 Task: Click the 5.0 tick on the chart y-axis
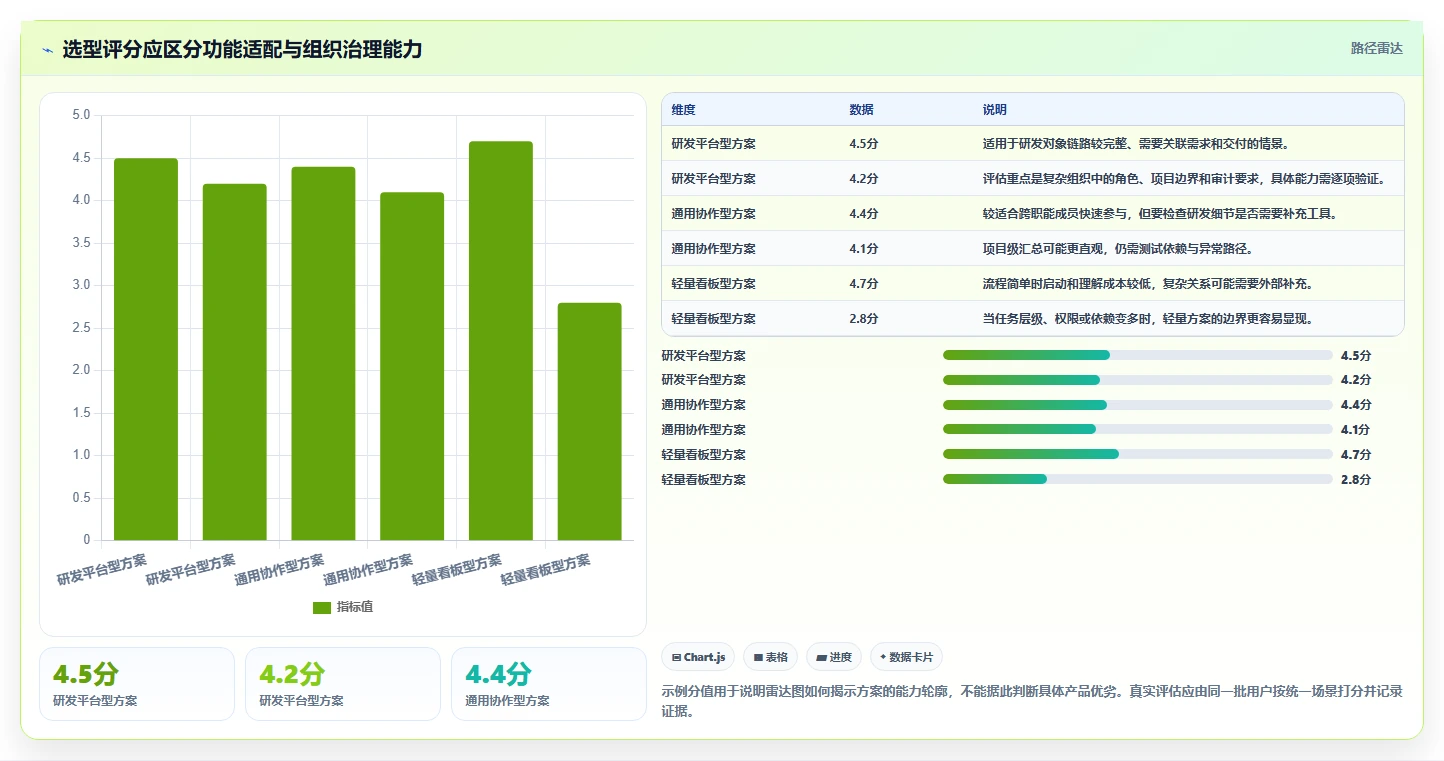click(x=81, y=115)
